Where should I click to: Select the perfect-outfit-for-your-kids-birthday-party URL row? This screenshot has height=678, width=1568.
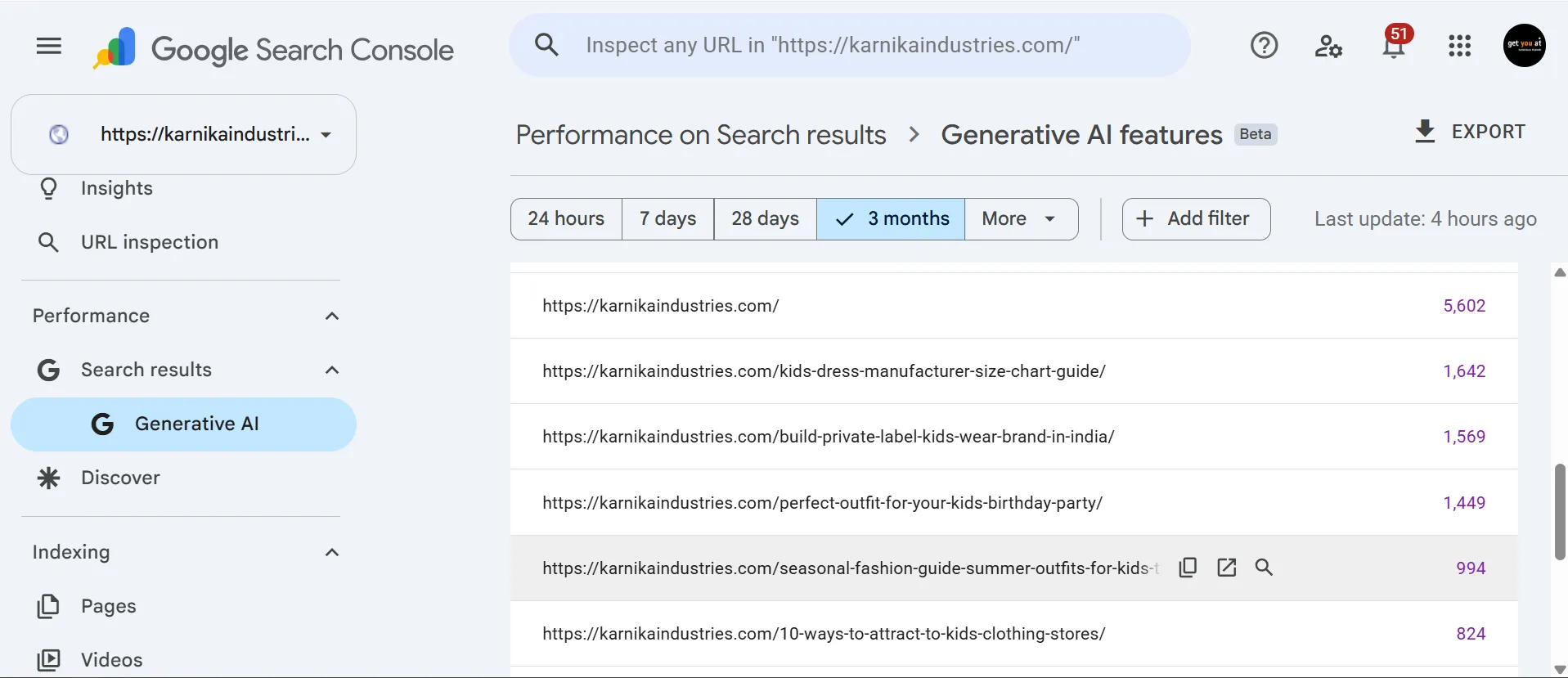(1014, 503)
